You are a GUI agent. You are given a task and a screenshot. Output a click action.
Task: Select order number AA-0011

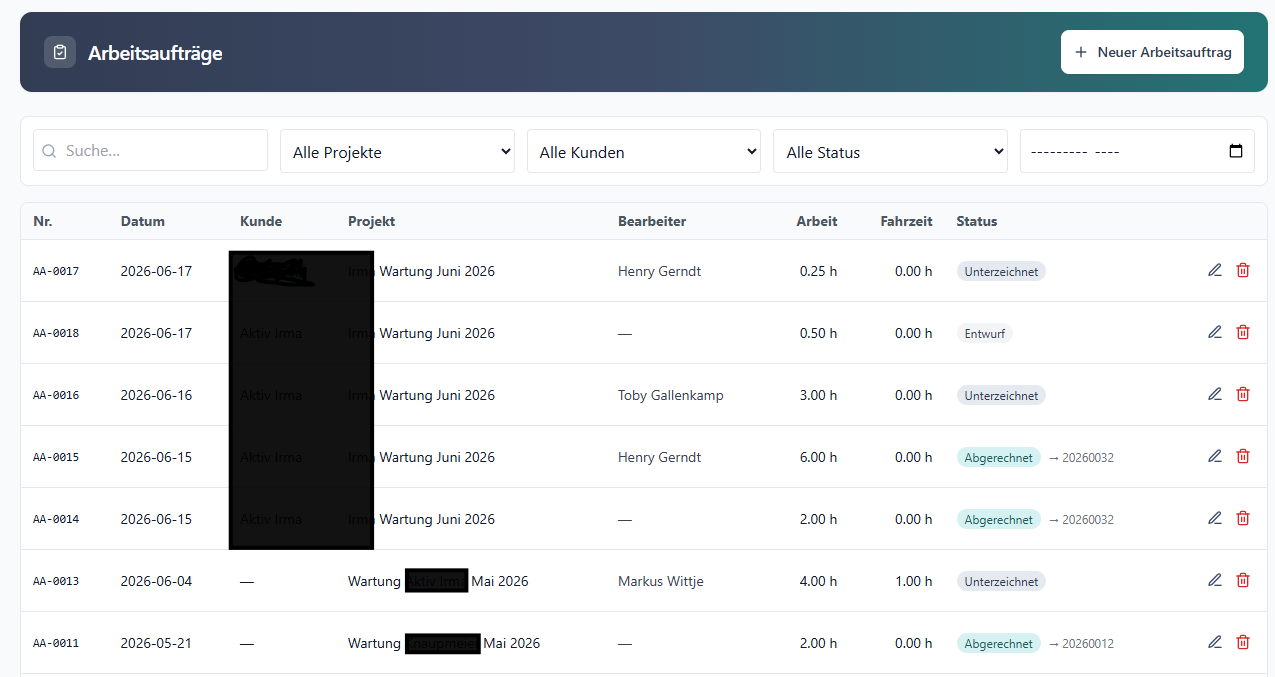pyautogui.click(x=56, y=643)
